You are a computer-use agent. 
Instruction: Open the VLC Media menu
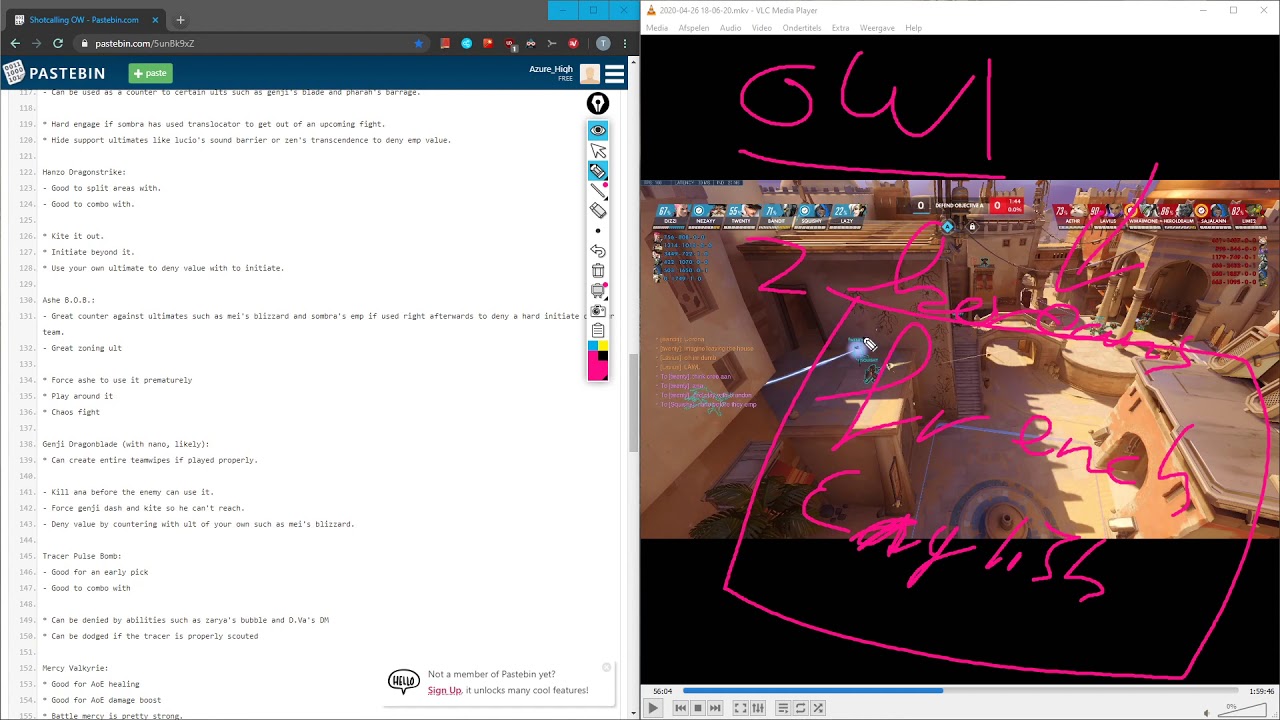pyautogui.click(x=657, y=28)
